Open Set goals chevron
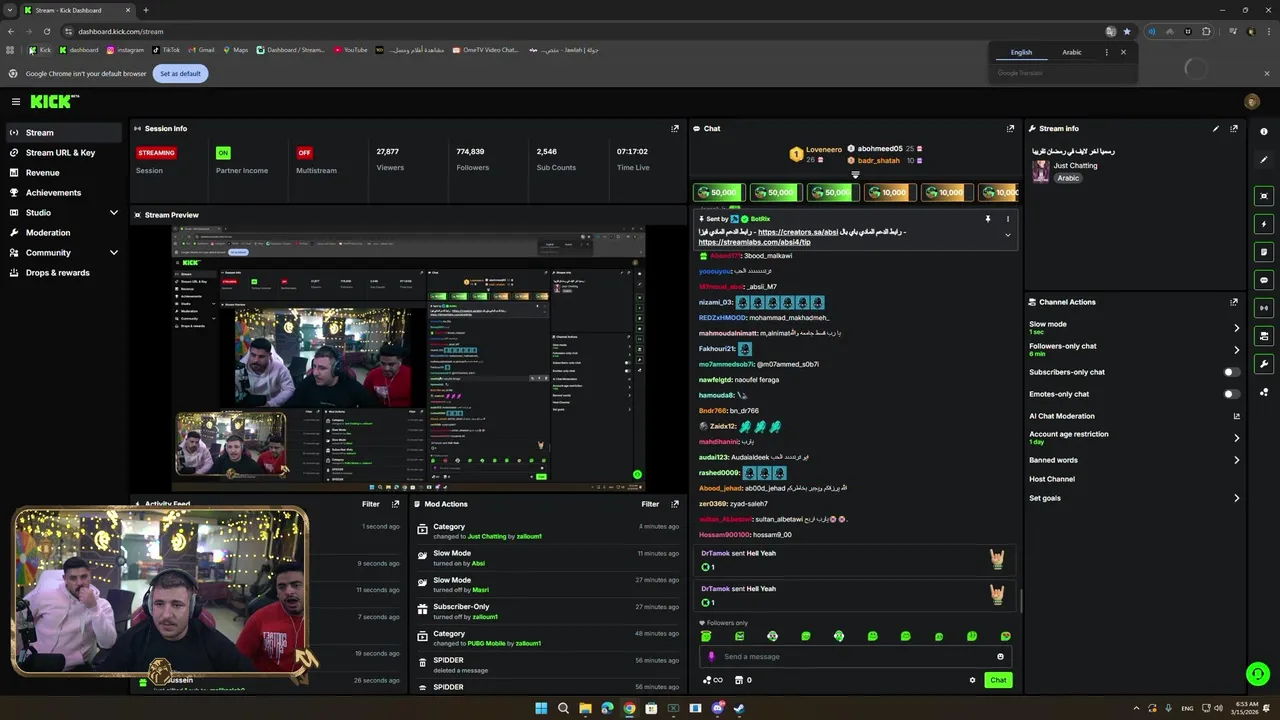The image size is (1280, 720). (1236, 498)
